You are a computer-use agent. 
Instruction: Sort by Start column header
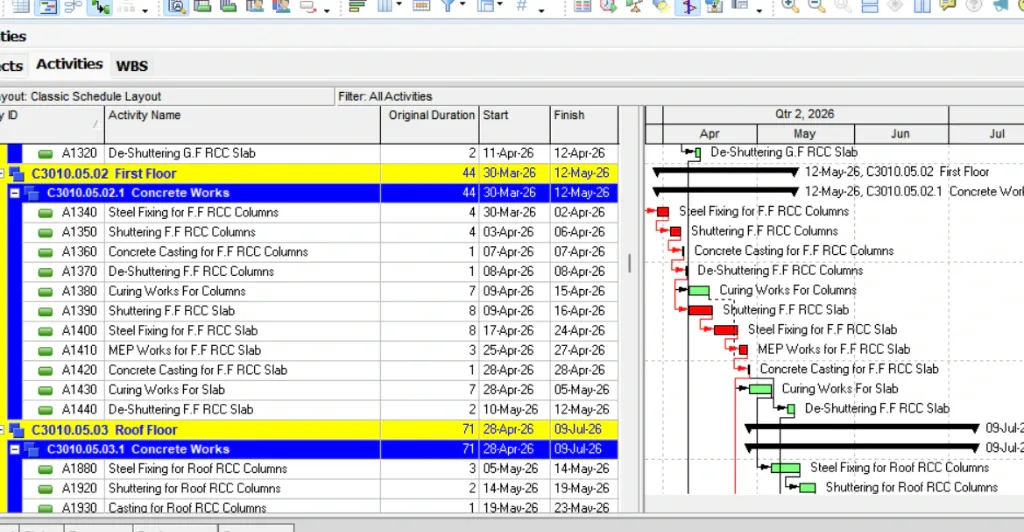[x=515, y=124]
